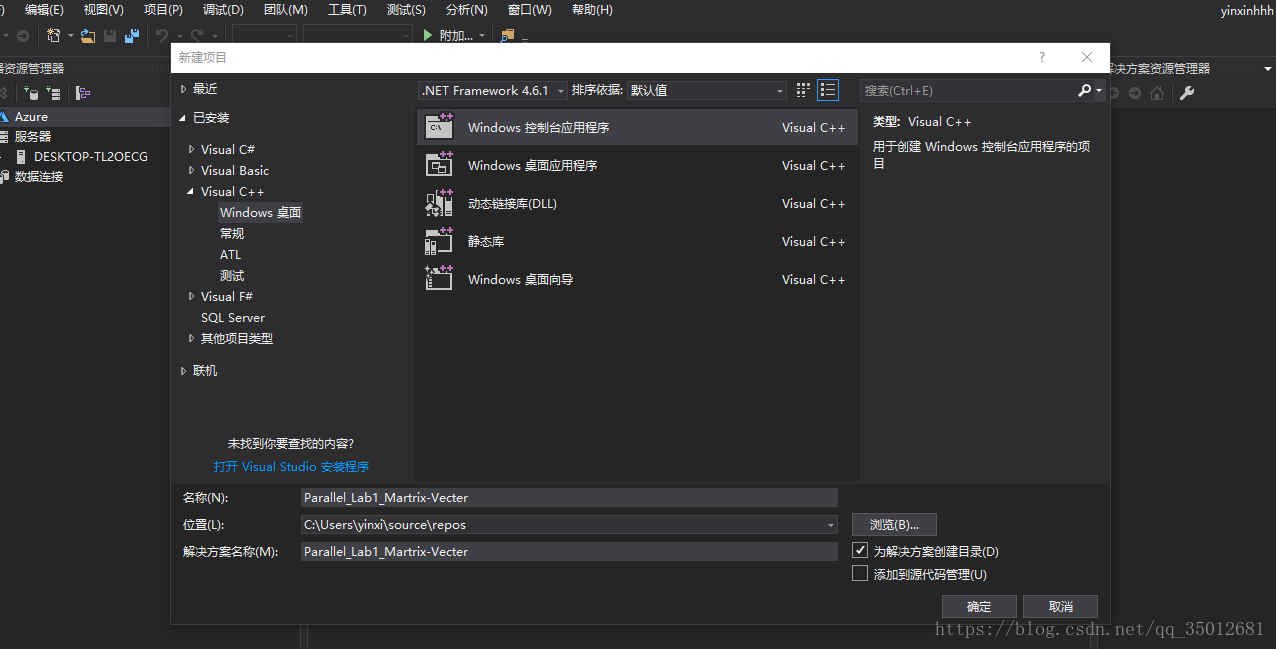Click the 浏览(B)... button
This screenshot has height=649, width=1276.
coord(894,524)
